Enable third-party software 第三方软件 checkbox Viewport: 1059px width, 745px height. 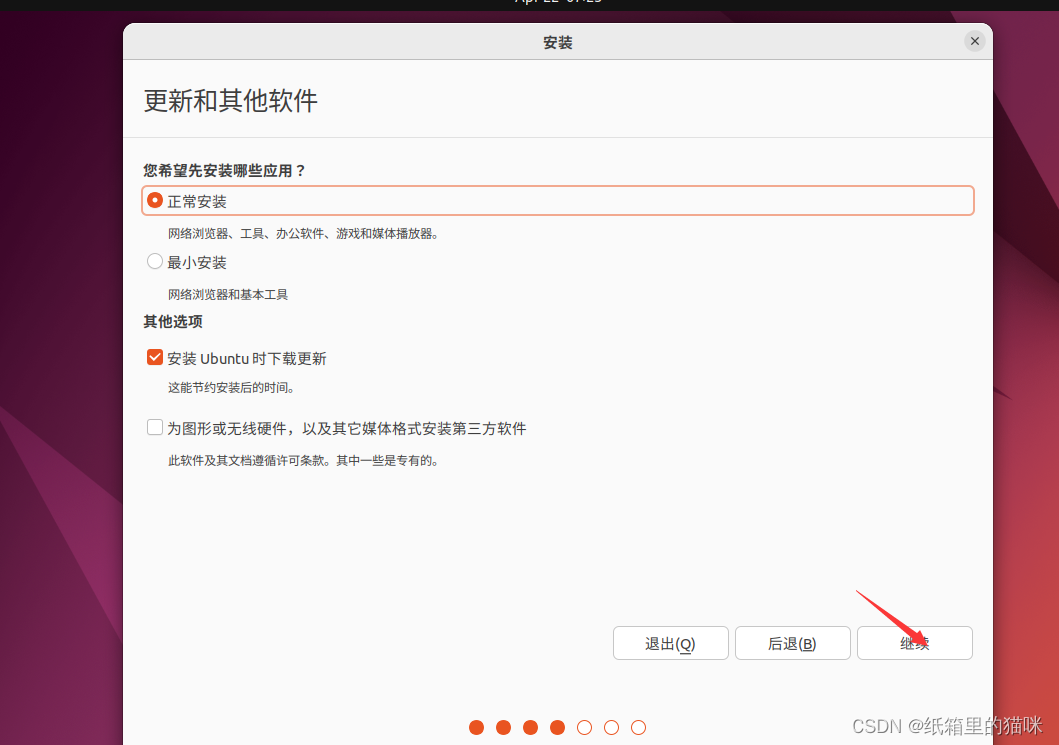[x=155, y=428]
